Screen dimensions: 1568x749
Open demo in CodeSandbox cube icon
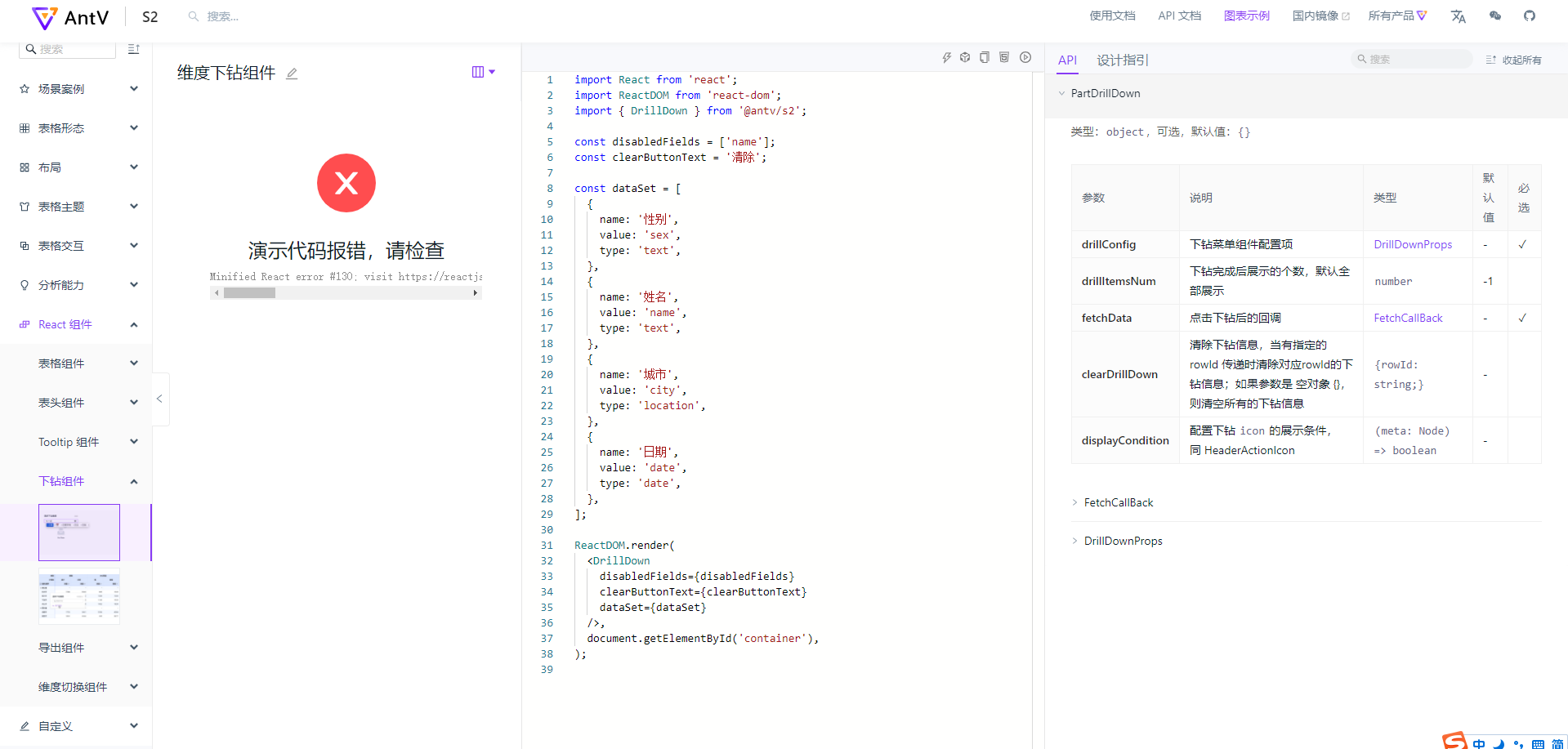(x=965, y=57)
